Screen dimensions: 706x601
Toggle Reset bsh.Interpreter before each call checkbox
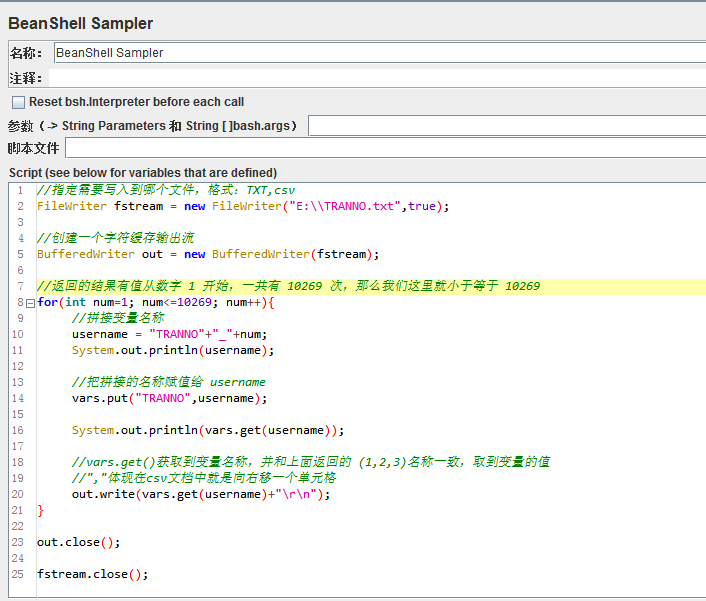point(18,102)
